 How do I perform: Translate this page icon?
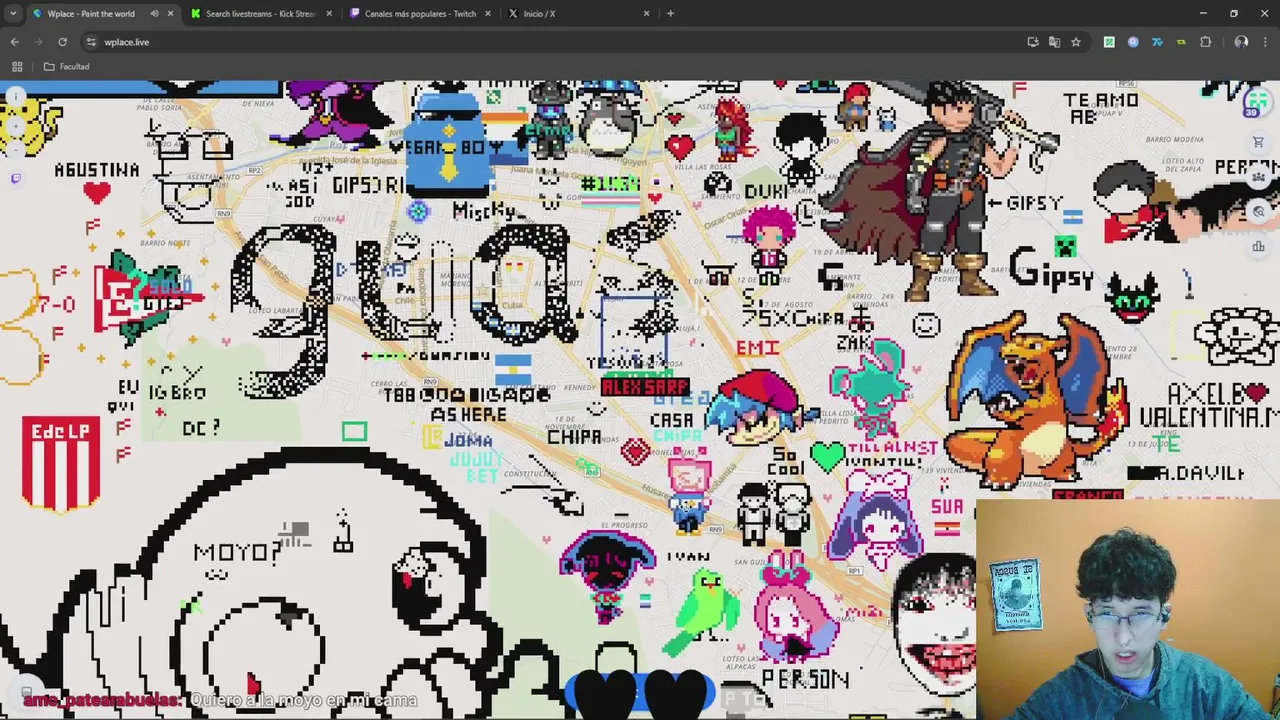coord(1054,42)
